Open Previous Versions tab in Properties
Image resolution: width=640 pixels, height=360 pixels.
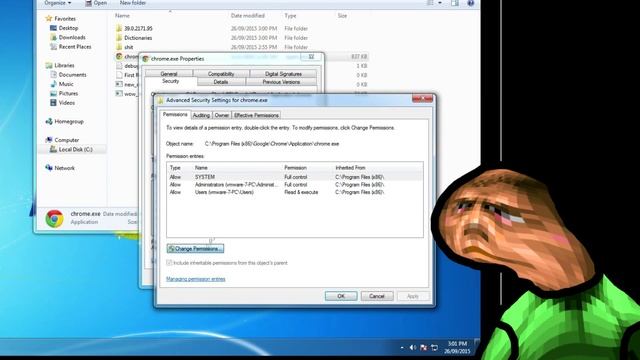click(x=281, y=82)
